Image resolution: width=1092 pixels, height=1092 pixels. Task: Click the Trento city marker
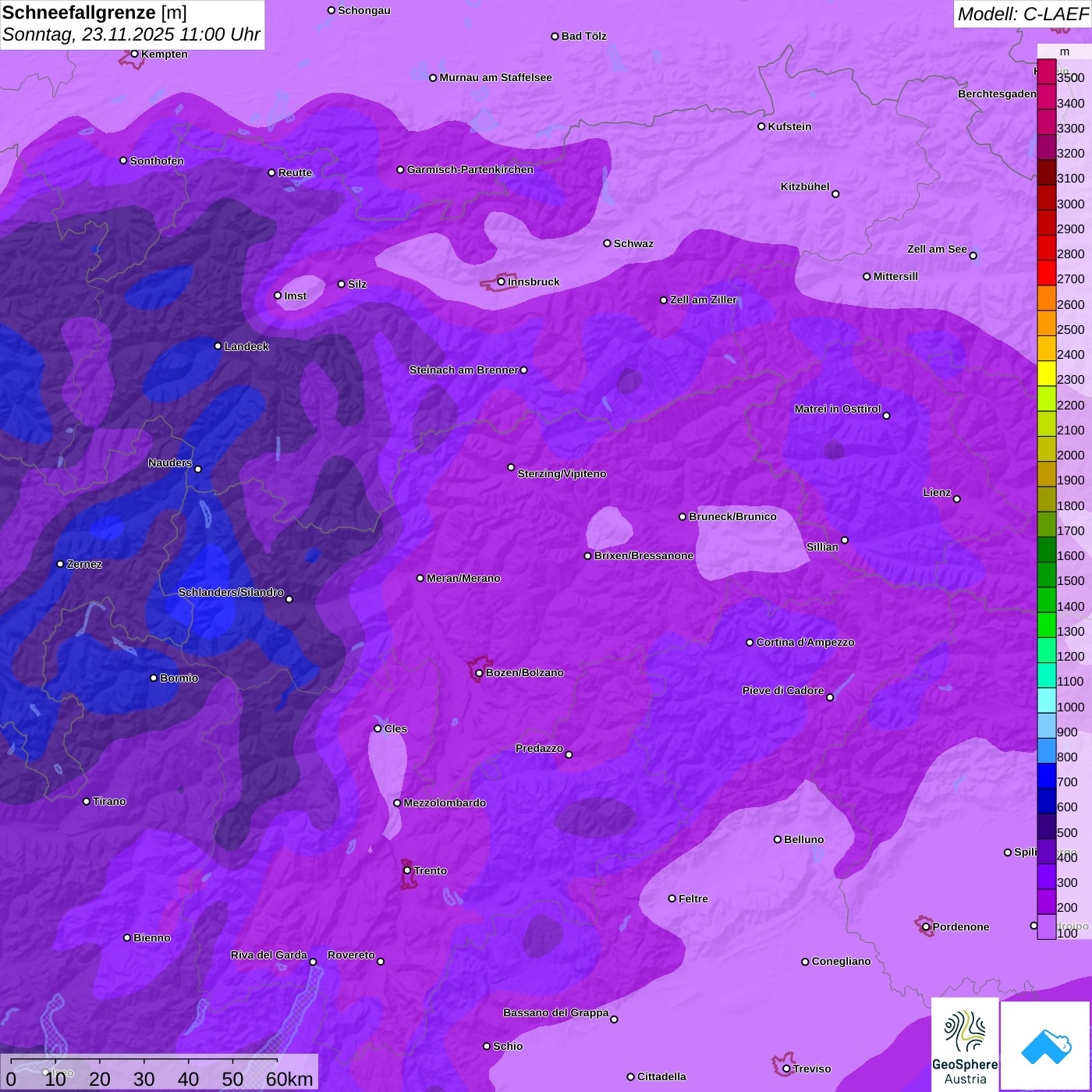[407, 870]
